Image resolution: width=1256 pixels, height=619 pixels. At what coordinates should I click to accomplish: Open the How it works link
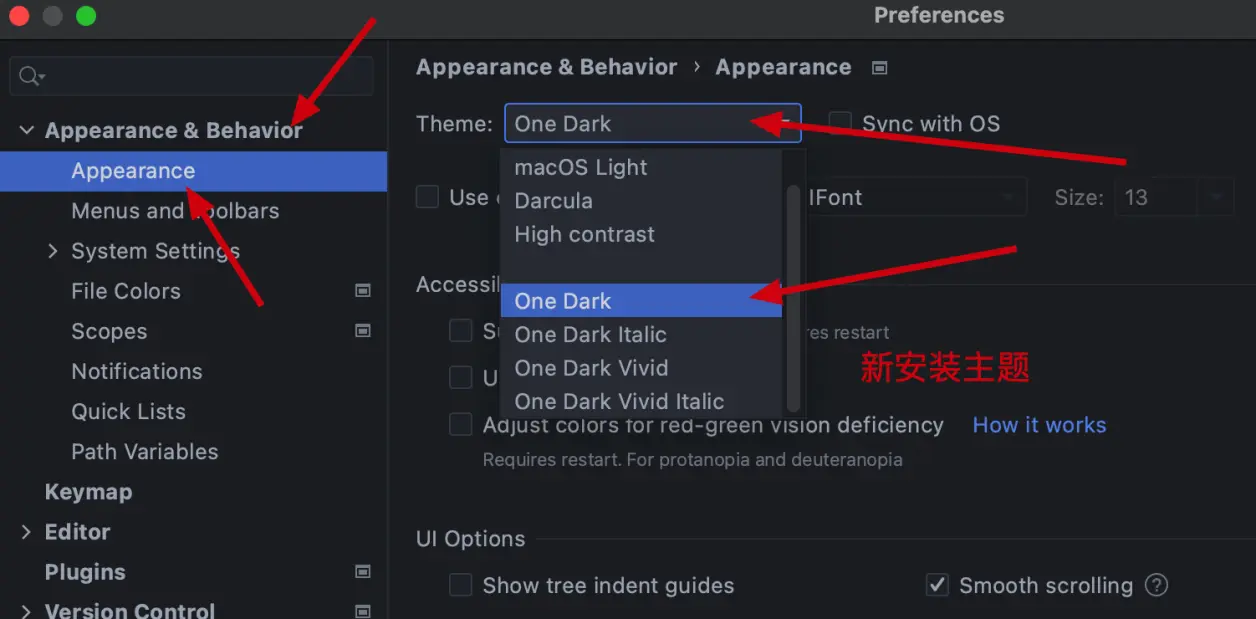point(1039,425)
